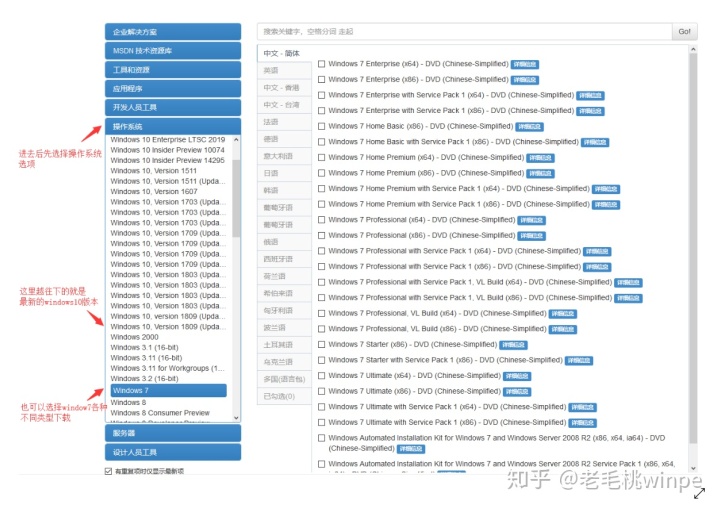This screenshot has height=512, width=720.
Task: Check Windows 7 Enterprise (x64) DVD checkbox
Action: 322,64
